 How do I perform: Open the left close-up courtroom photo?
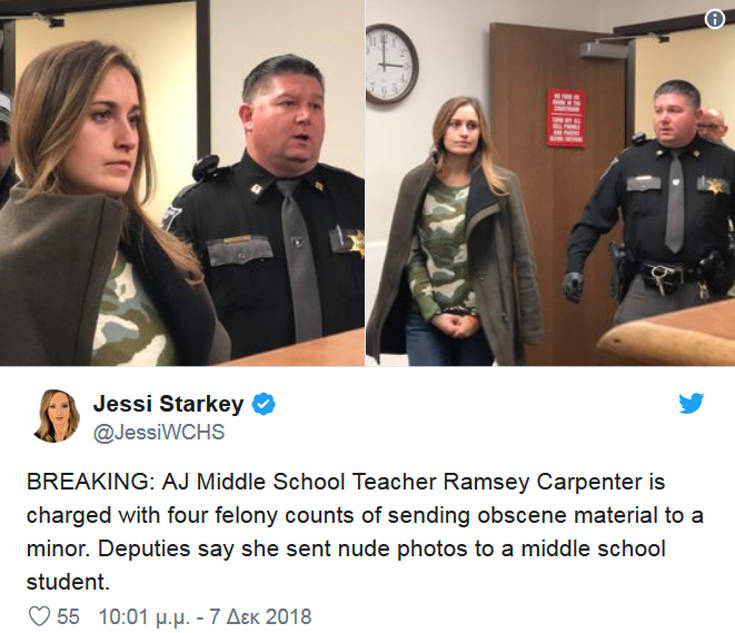(182, 183)
